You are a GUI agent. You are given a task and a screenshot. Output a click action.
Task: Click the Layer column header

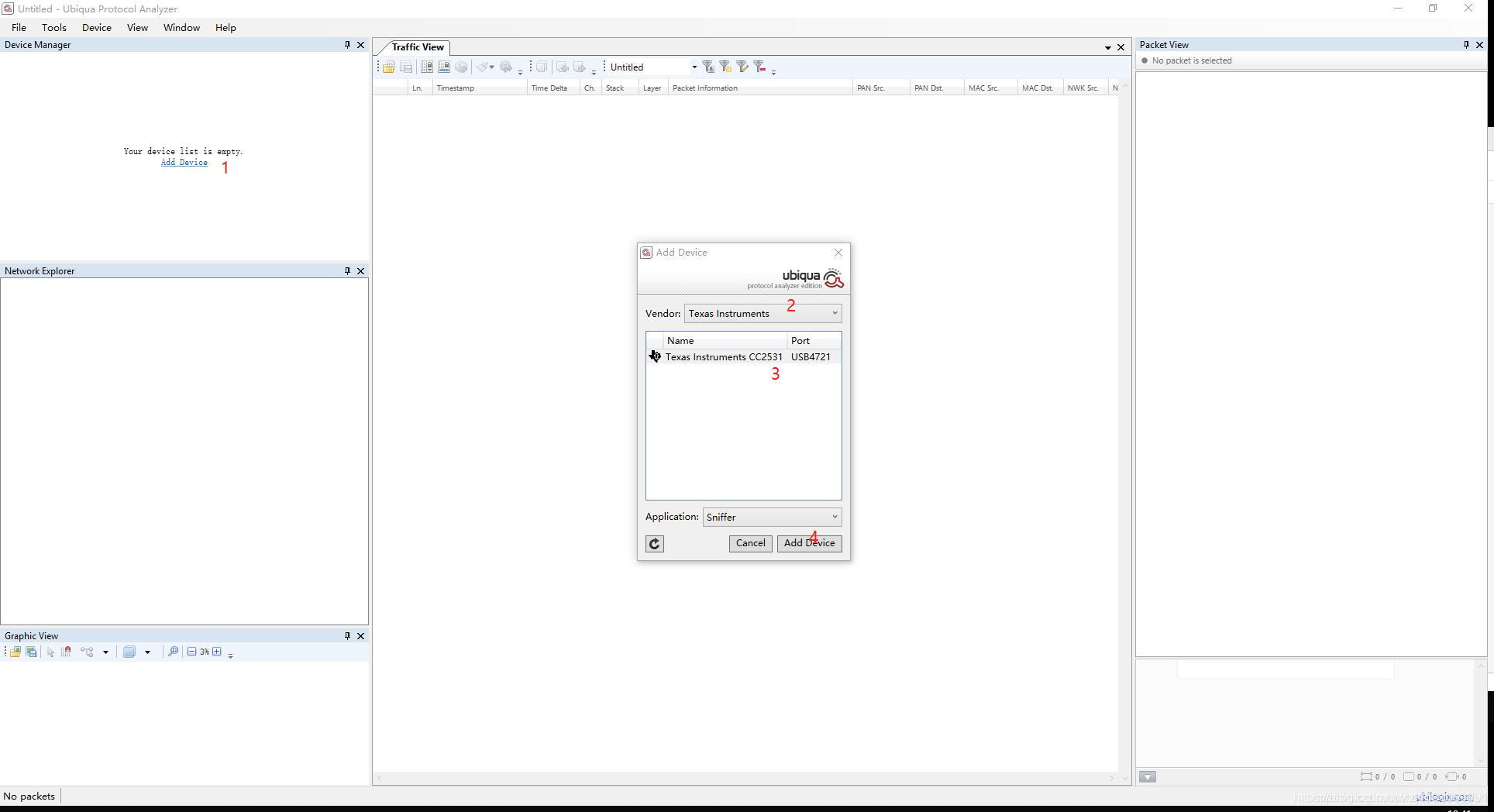pyautogui.click(x=654, y=88)
